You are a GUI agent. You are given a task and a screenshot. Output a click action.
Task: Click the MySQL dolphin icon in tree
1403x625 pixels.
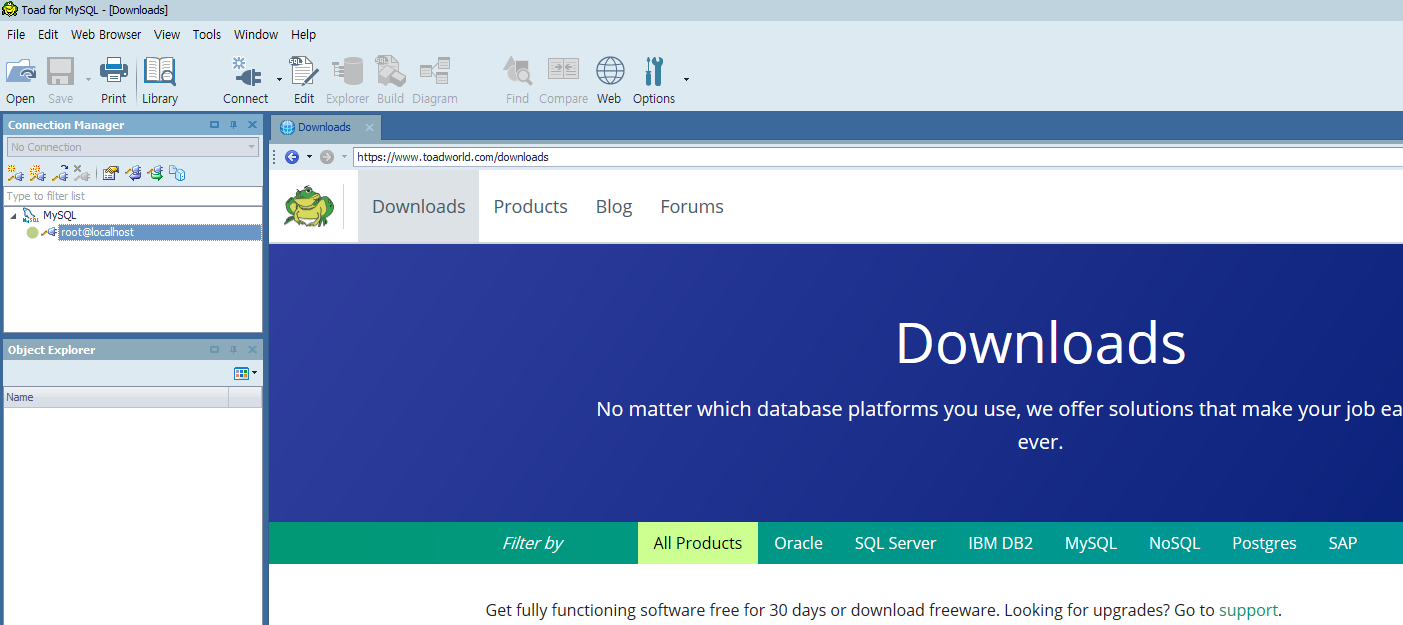coord(31,215)
